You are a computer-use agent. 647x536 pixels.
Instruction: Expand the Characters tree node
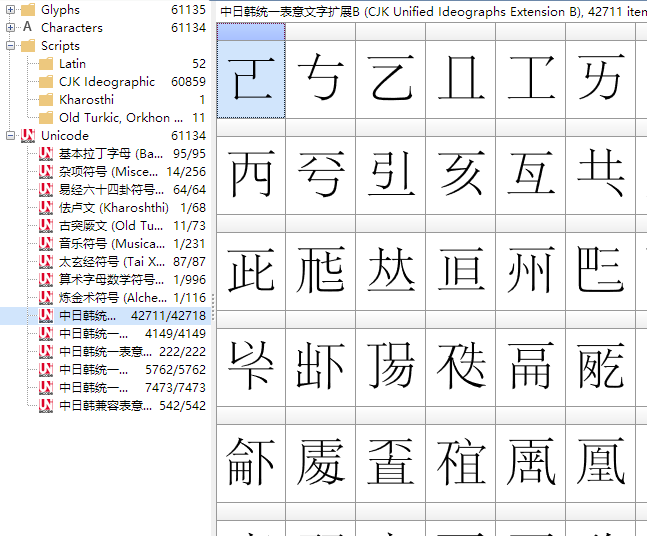coord(11,28)
